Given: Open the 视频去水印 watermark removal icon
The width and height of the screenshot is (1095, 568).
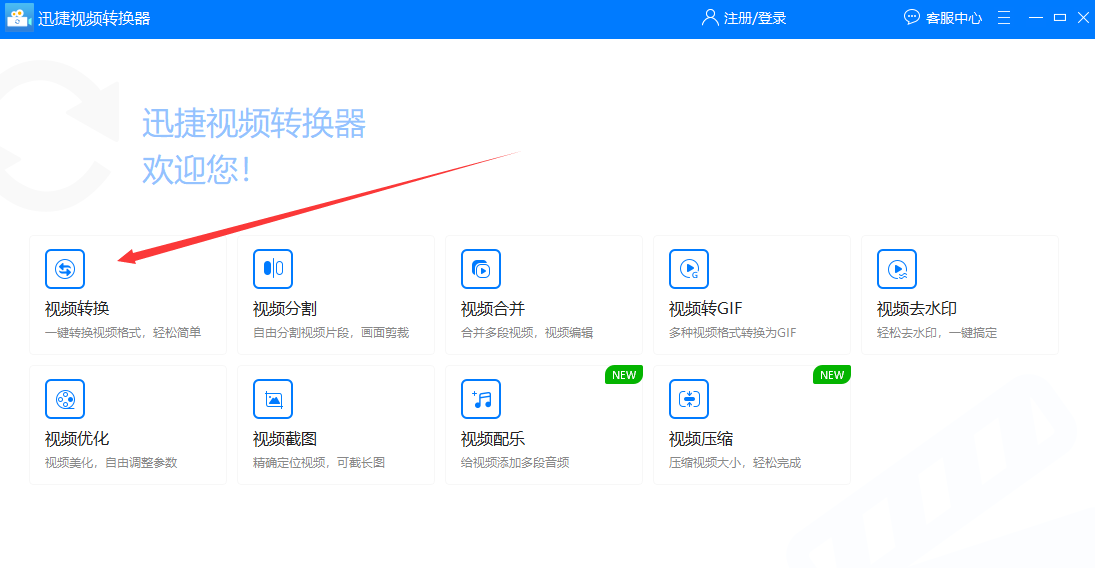Looking at the screenshot, I should pos(897,269).
